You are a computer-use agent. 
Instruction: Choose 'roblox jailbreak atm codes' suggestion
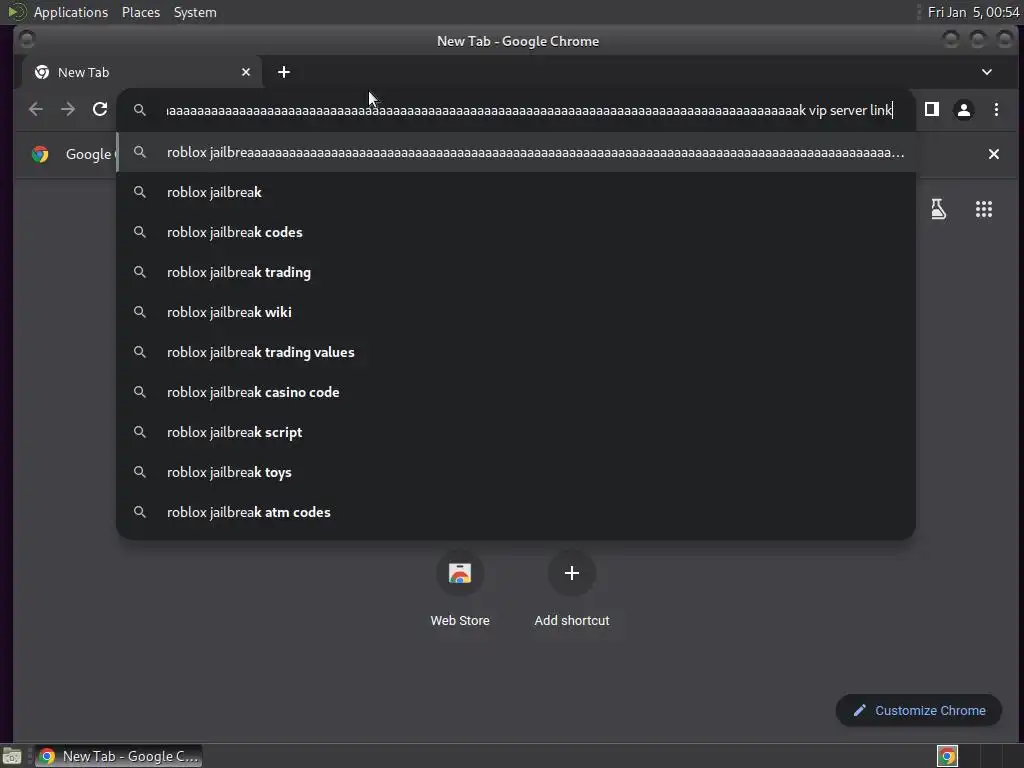point(517,512)
